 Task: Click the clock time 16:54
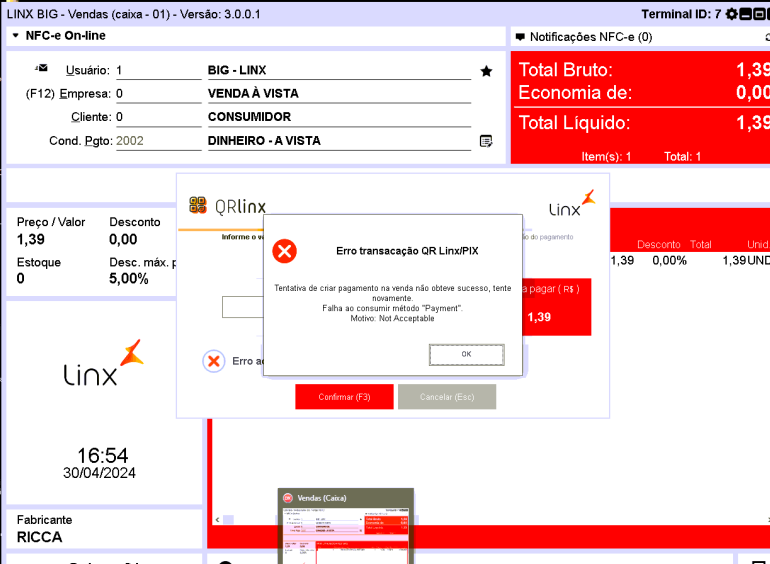[x=103, y=456]
